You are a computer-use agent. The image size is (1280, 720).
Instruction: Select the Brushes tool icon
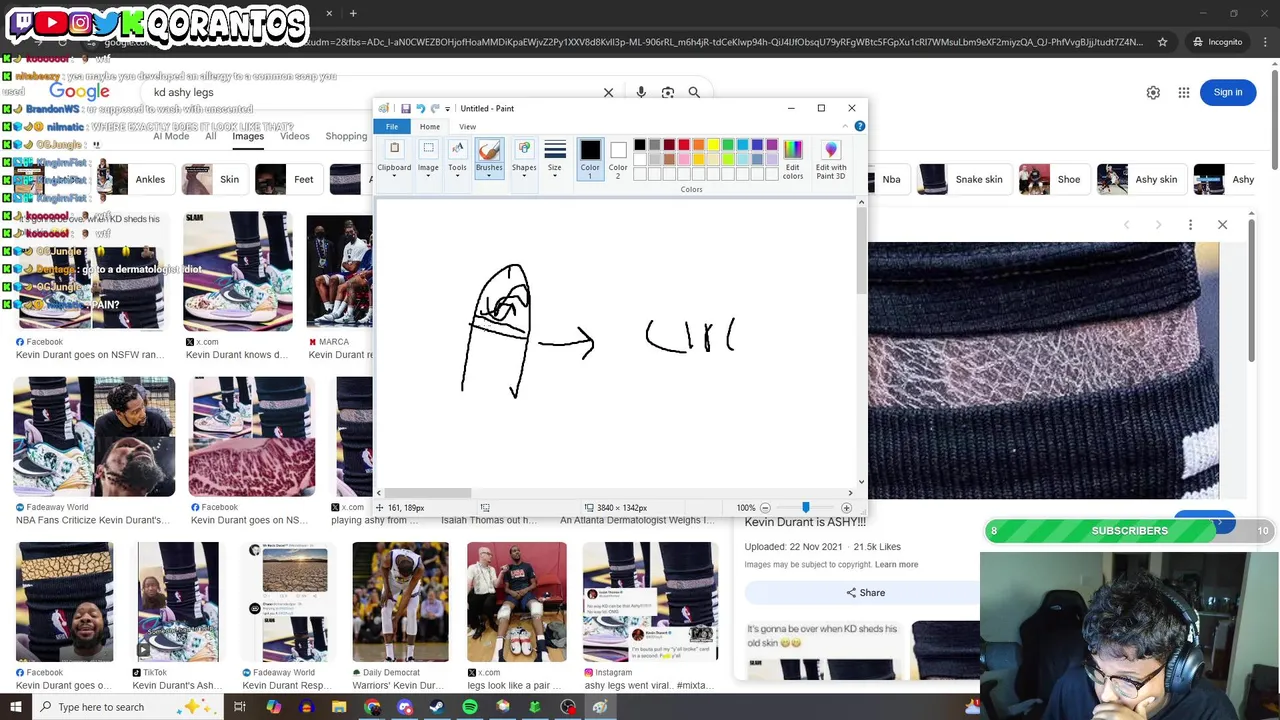489,150
